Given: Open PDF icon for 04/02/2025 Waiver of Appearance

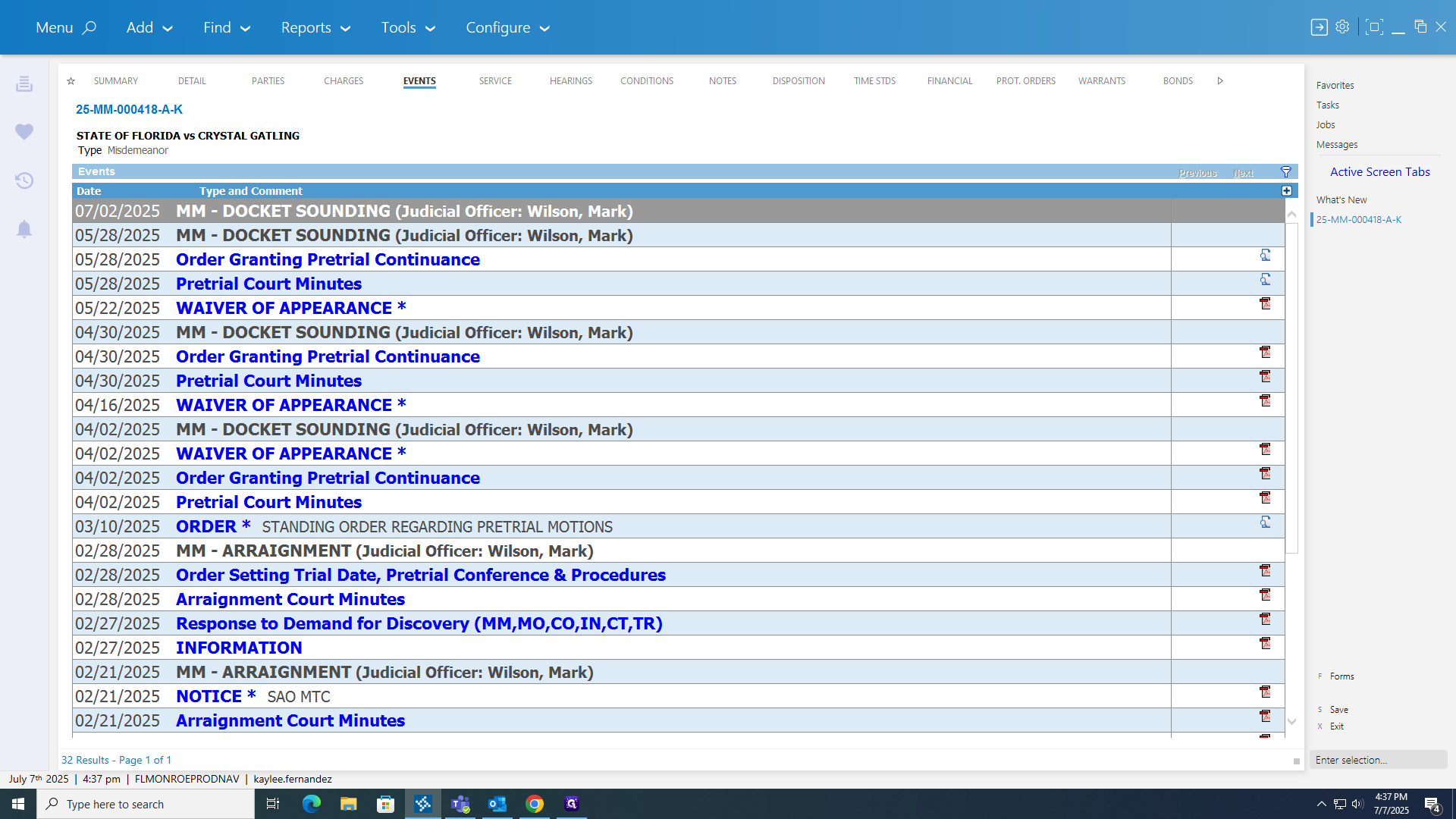Looking at the screenshot, I should coord(1265,449).
